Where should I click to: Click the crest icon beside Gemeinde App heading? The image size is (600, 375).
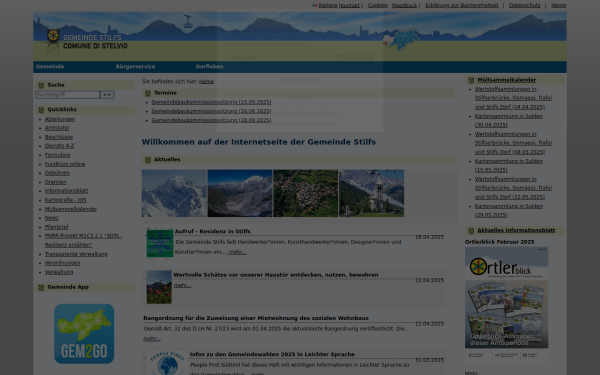(41, 287)
